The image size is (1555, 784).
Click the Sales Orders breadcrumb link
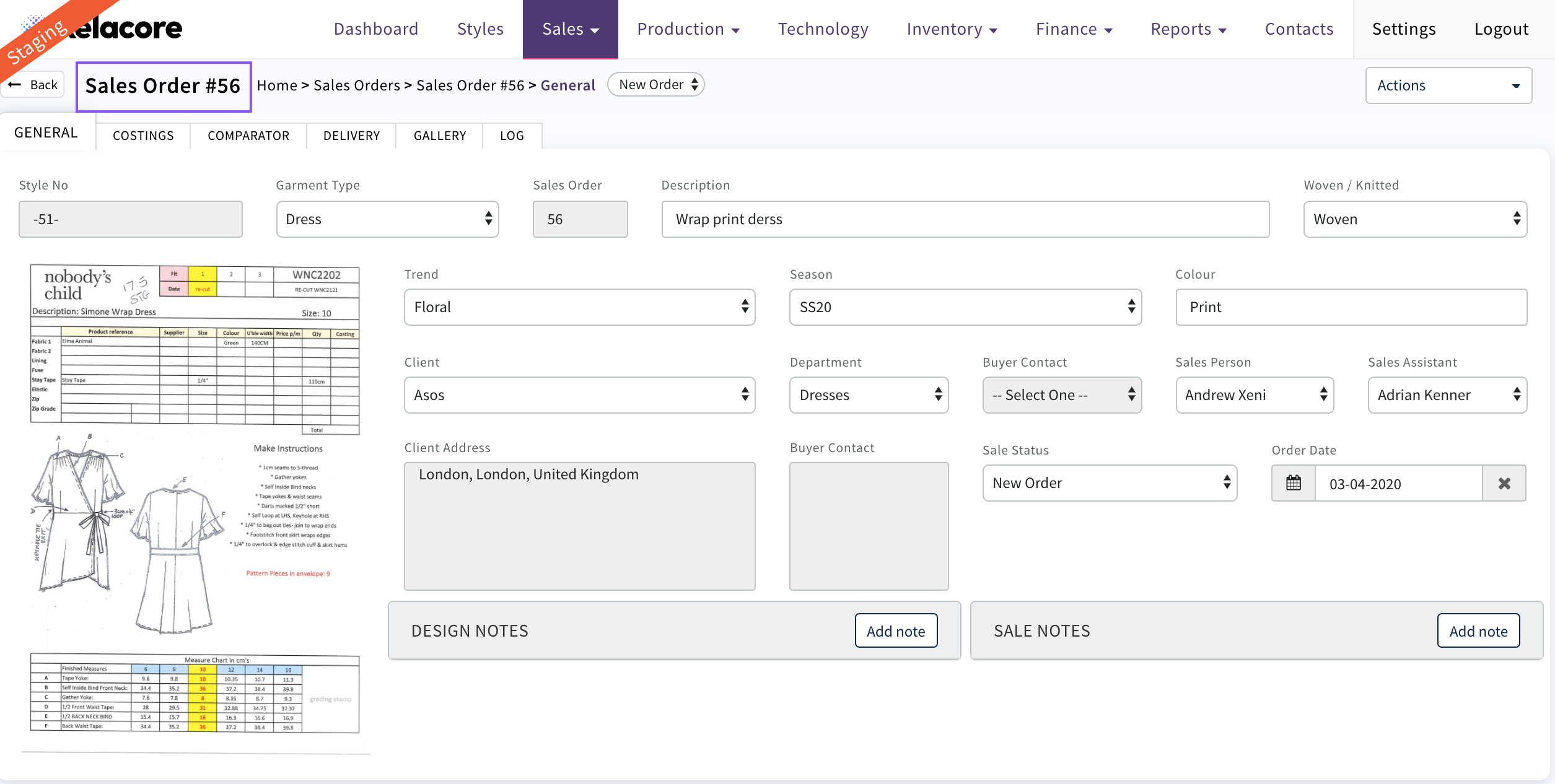[x=356, y=85]
